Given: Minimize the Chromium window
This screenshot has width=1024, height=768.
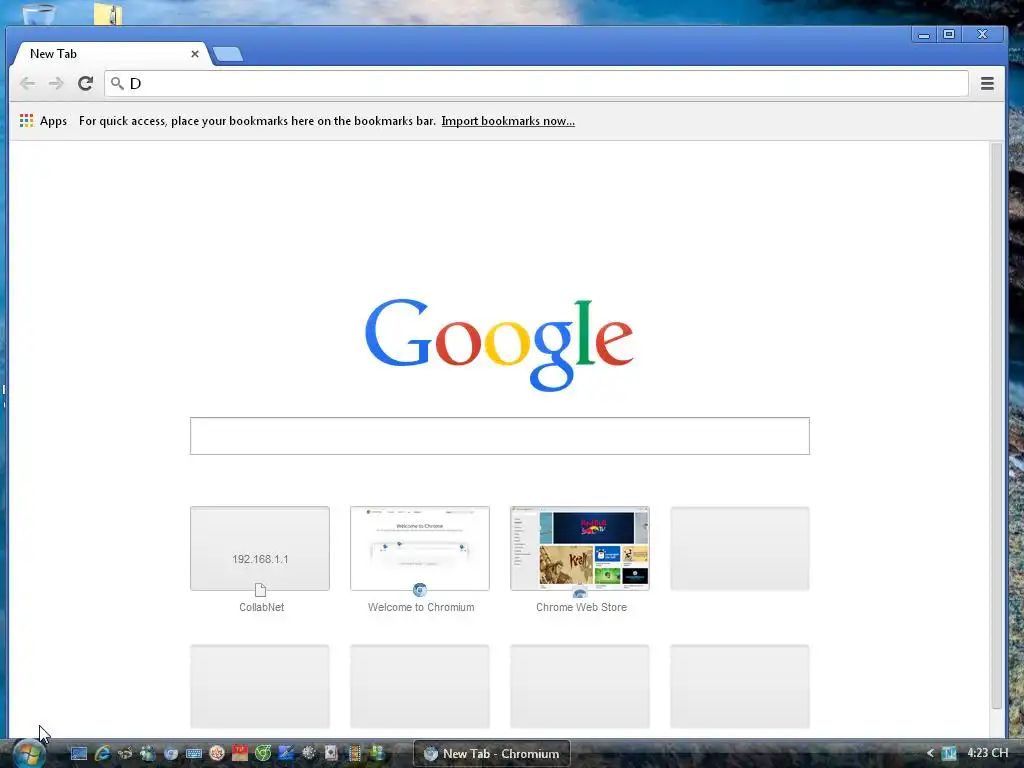Looking at the screenshot, I should pyautogui.click(x=923, y=35).
